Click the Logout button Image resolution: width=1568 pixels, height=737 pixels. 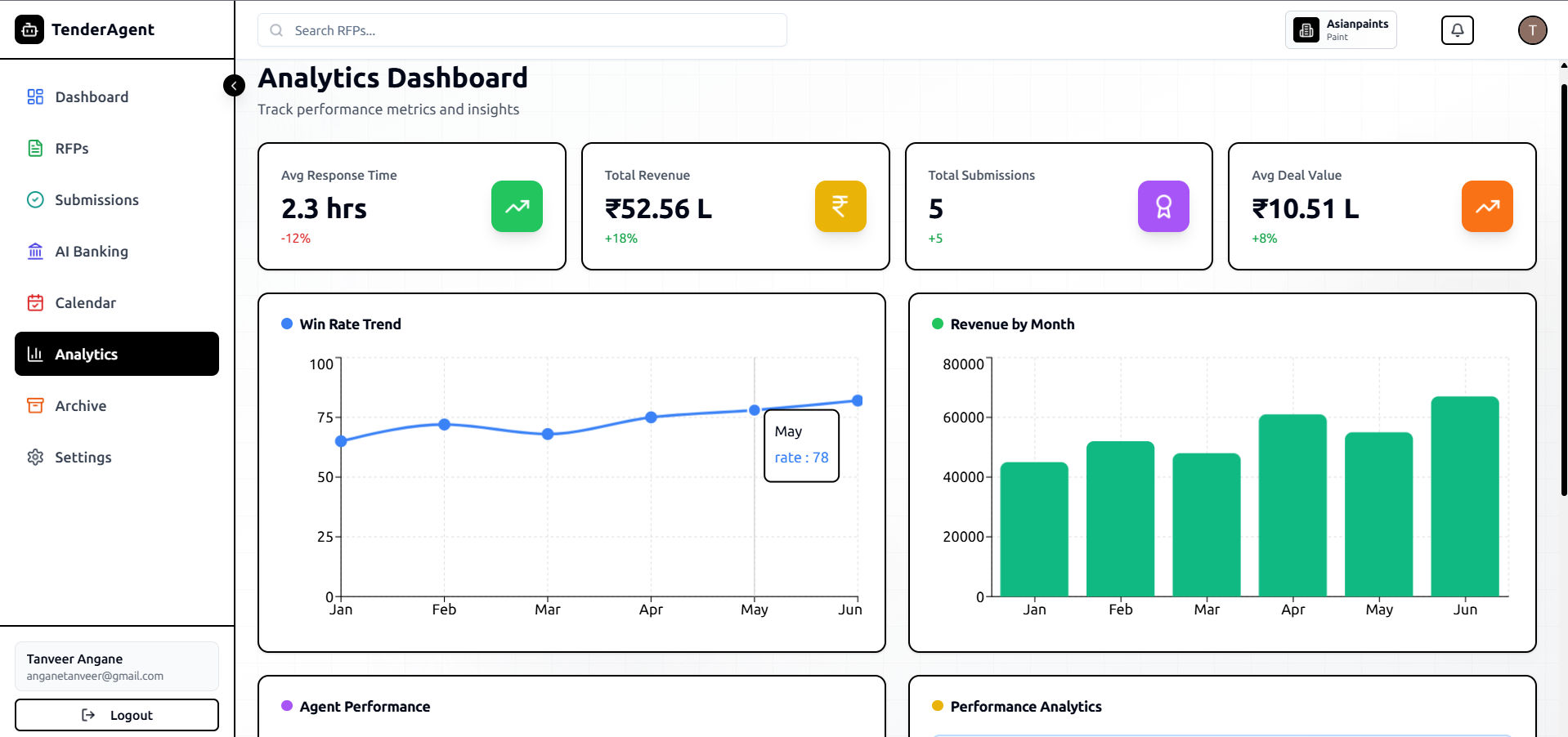click(x=117, y=715)
